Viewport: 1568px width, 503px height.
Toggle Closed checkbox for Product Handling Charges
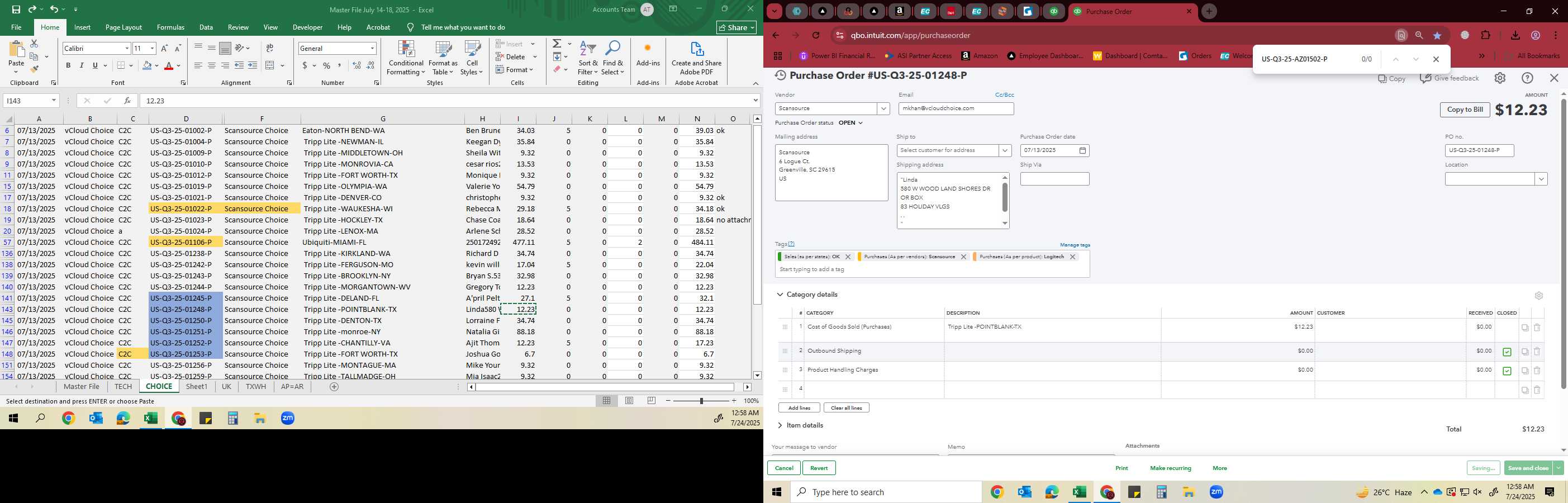[1507, 371]
